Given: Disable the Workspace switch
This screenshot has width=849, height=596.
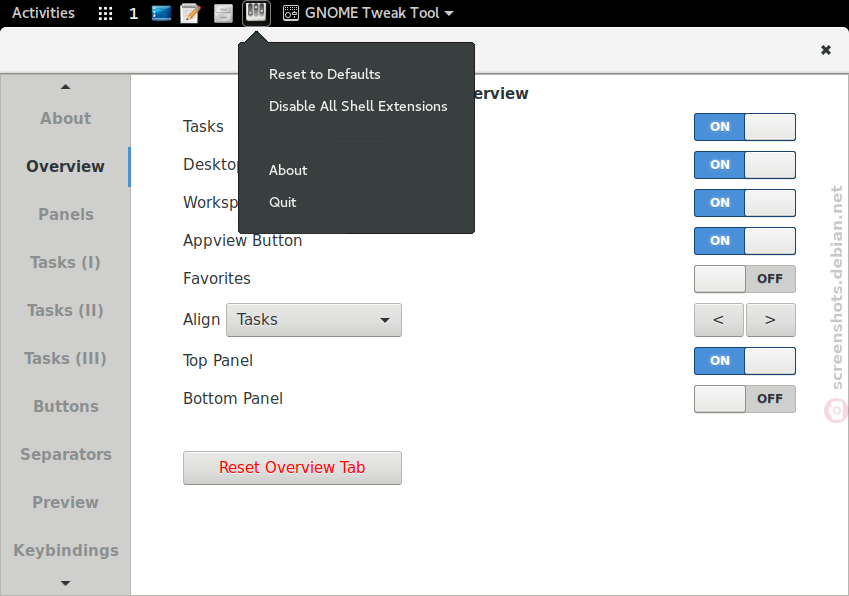Looking at the screenshot, I should 744,202.
